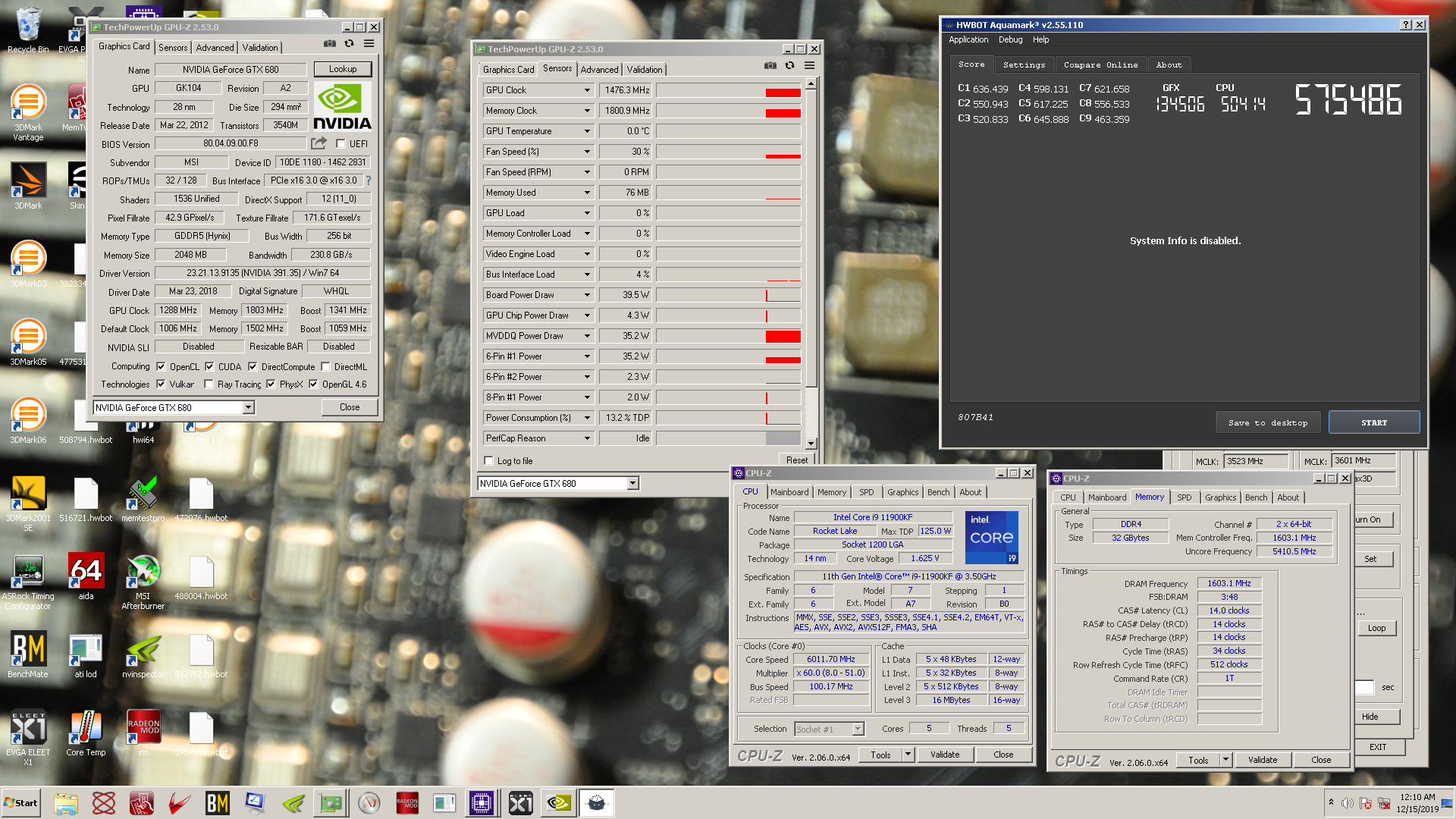
Task: Open the 516721.hwbot file icon
Action: pyautogui.click(x=86, y=498)
